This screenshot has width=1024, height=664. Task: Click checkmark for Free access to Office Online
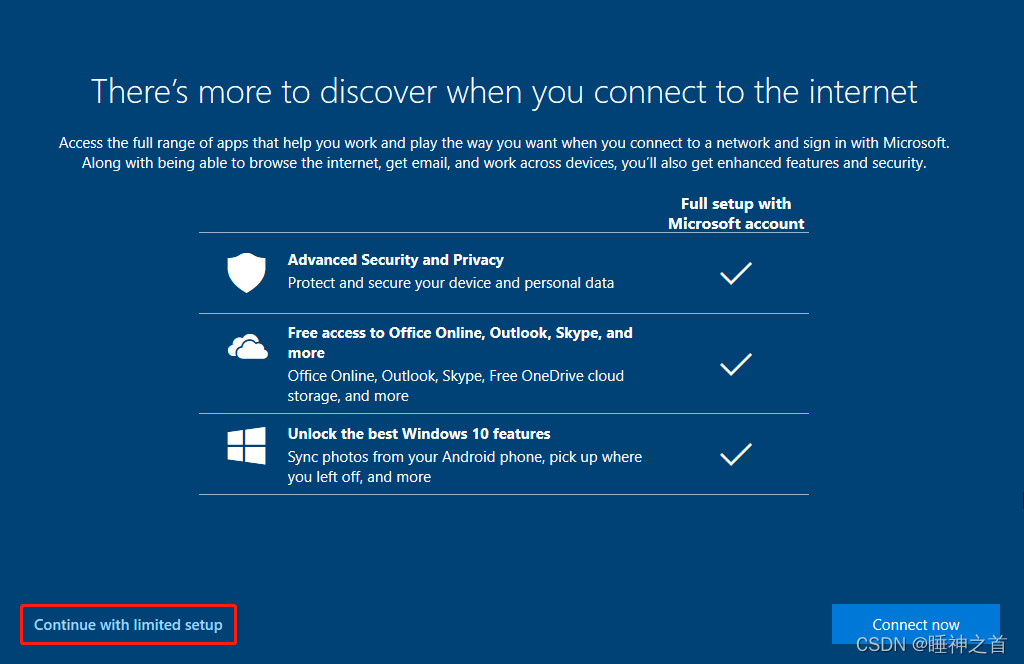click(736, 364)
